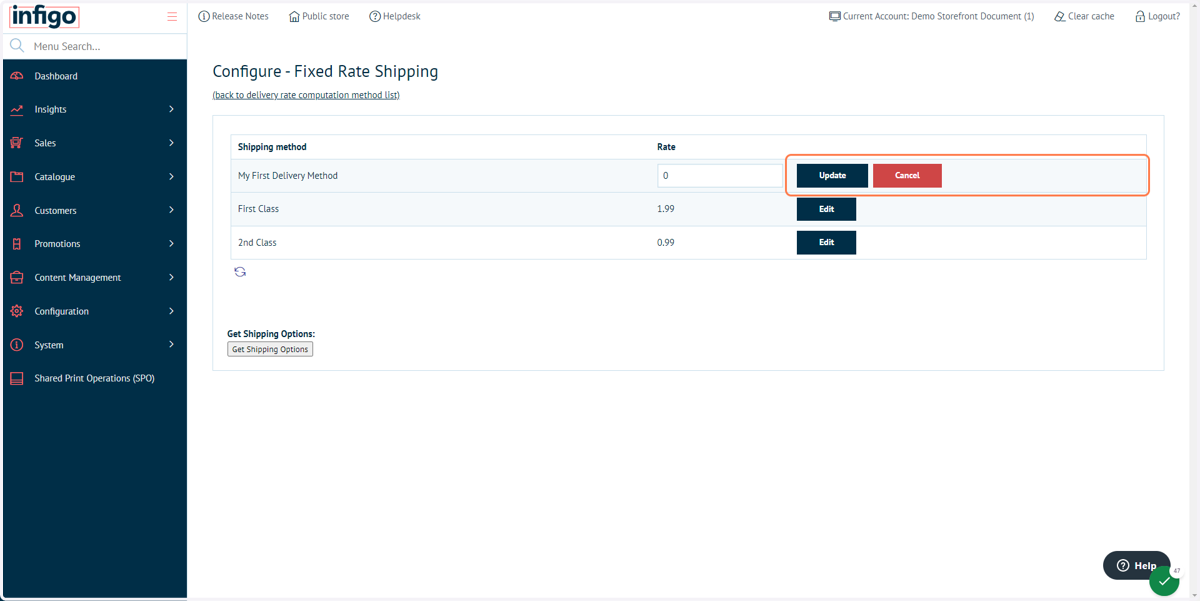Click the 0.99 rate value

[666, 243]
